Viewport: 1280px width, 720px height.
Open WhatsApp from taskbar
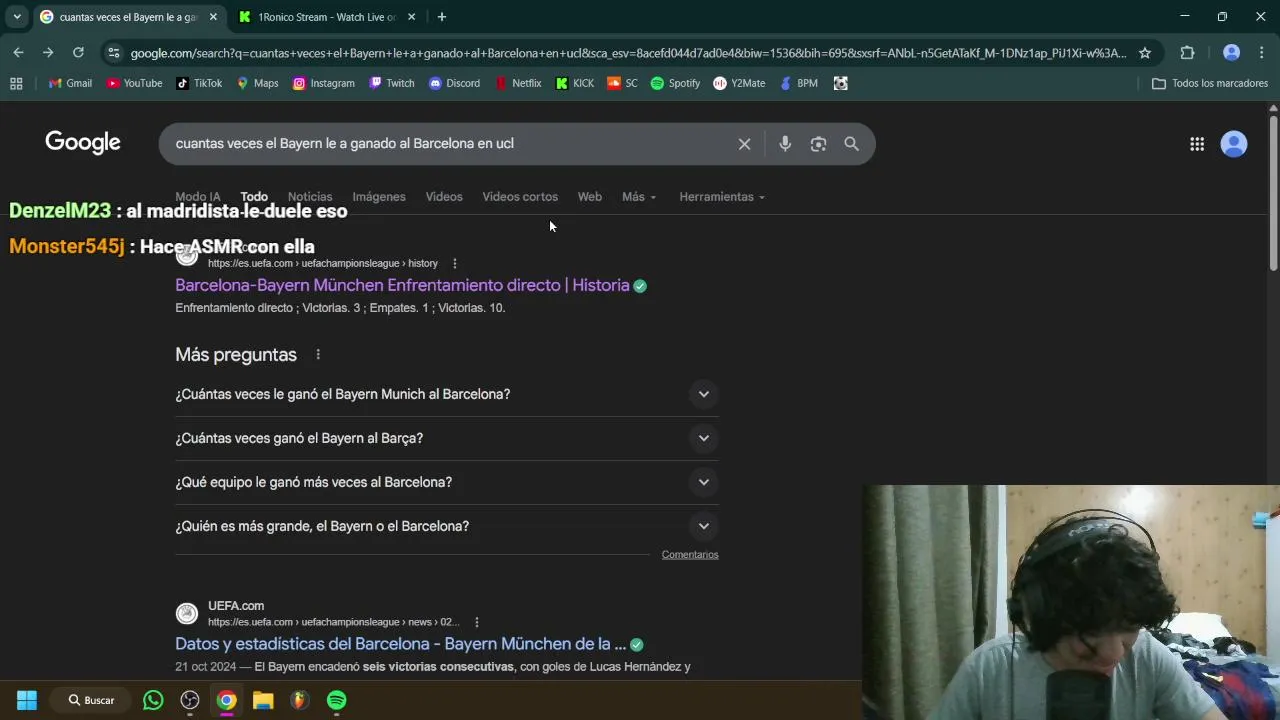[x=153, y=700]
